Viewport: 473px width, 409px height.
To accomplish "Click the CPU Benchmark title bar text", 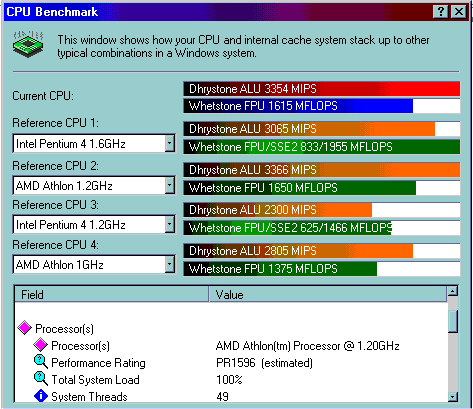I will (x=52, y=12).
